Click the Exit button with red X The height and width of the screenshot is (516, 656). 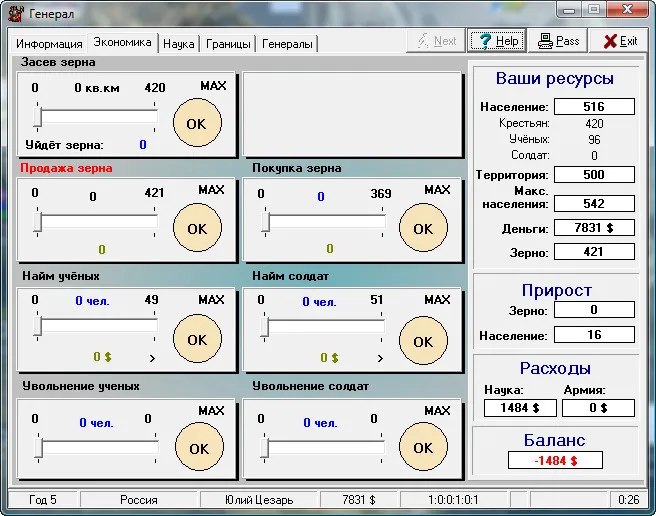pos(617,41)
